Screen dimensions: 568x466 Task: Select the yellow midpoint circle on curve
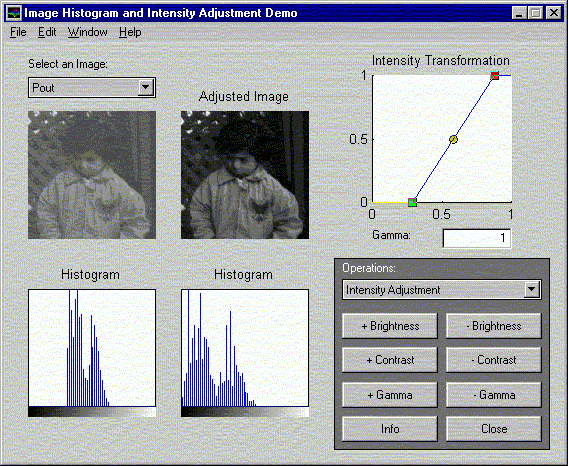coord(453,140)
